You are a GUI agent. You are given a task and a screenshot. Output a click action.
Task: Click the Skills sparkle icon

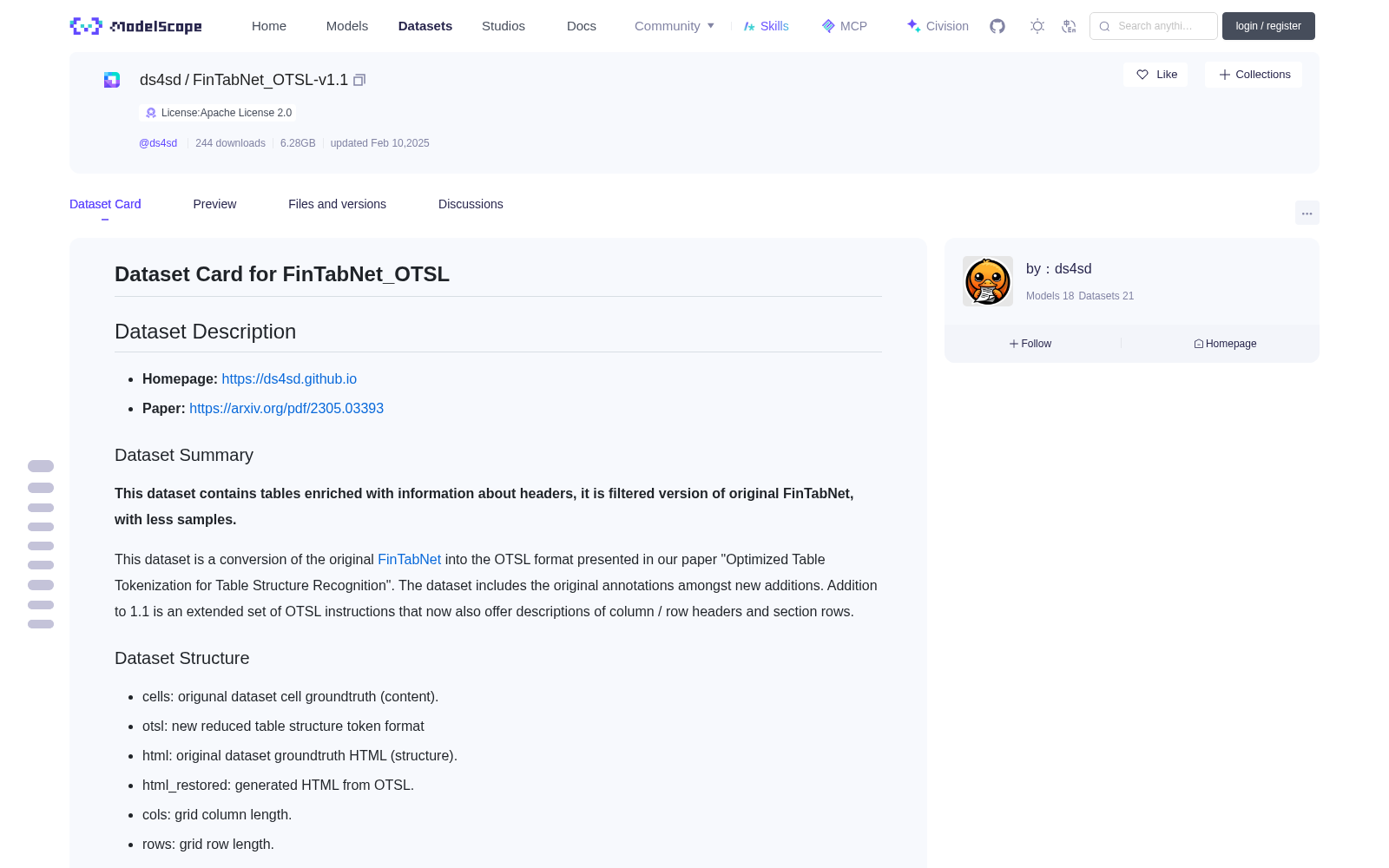point(749,26)
